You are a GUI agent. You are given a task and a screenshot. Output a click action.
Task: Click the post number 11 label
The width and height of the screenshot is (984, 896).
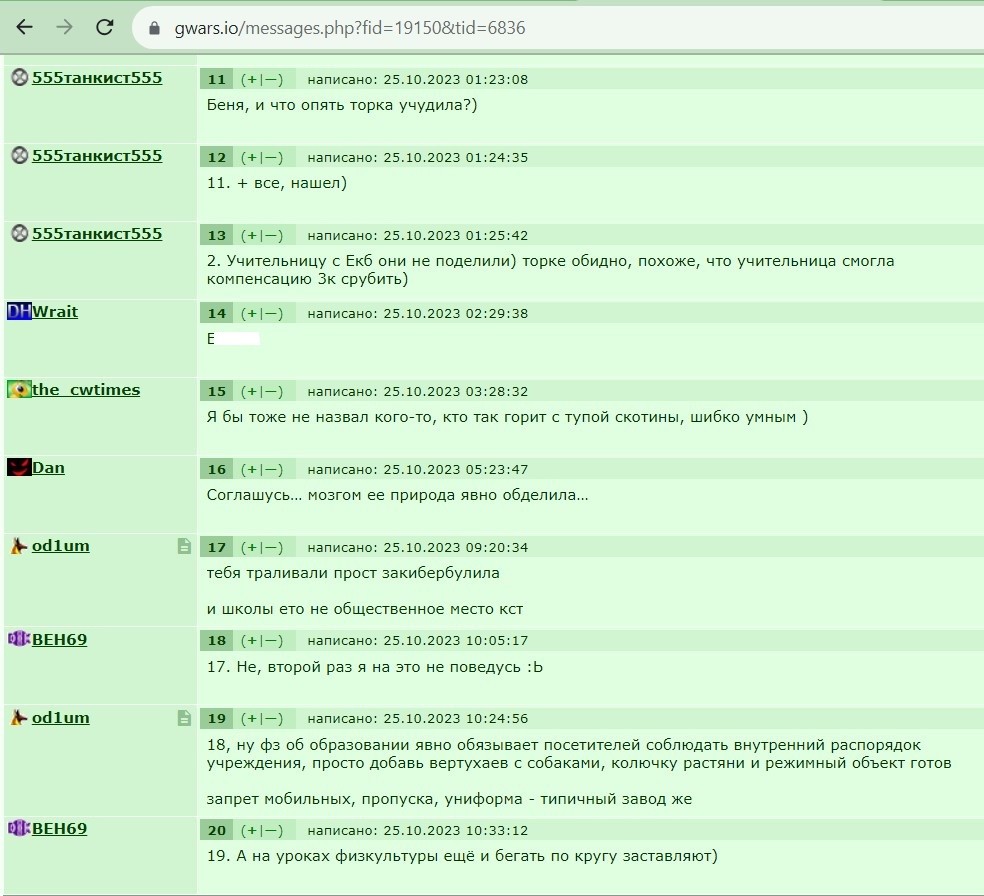pyautogui.click(x=217, y=80)
